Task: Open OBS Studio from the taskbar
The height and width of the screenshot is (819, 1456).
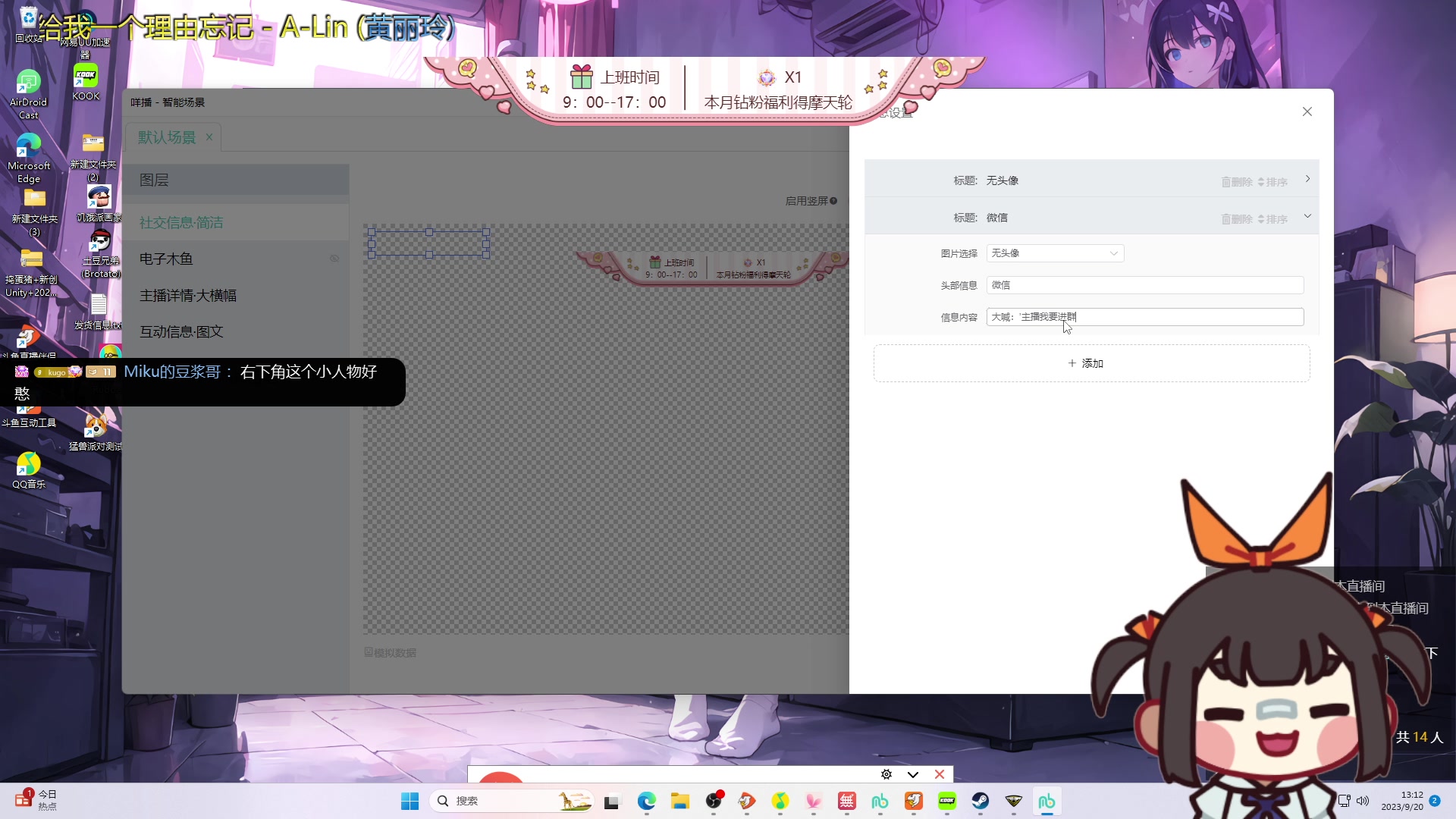Action: pyautogui.click(x=714, y=801)
